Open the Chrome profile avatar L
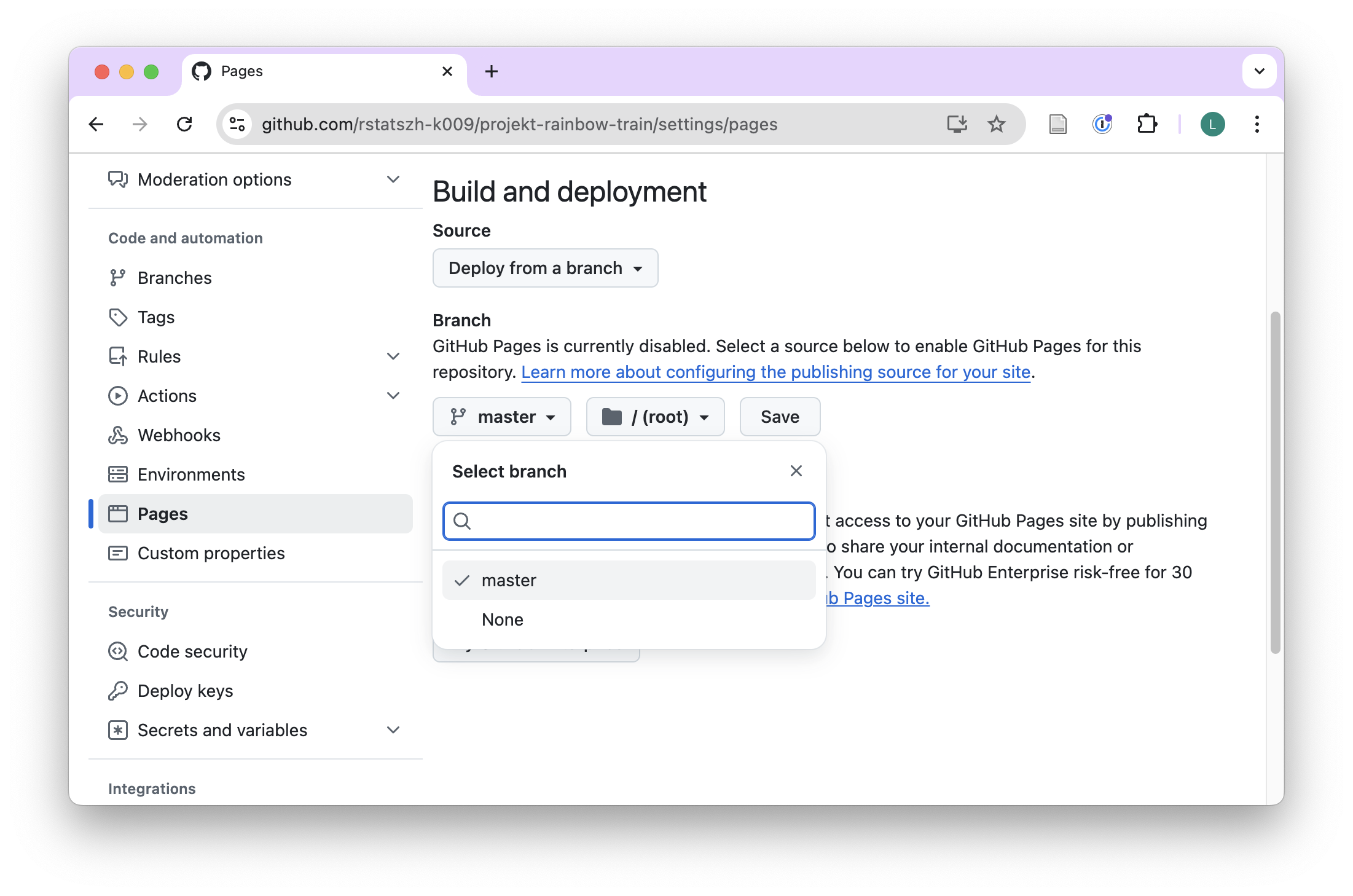Screen dimensions: 1353x896 click(1212, 124)
